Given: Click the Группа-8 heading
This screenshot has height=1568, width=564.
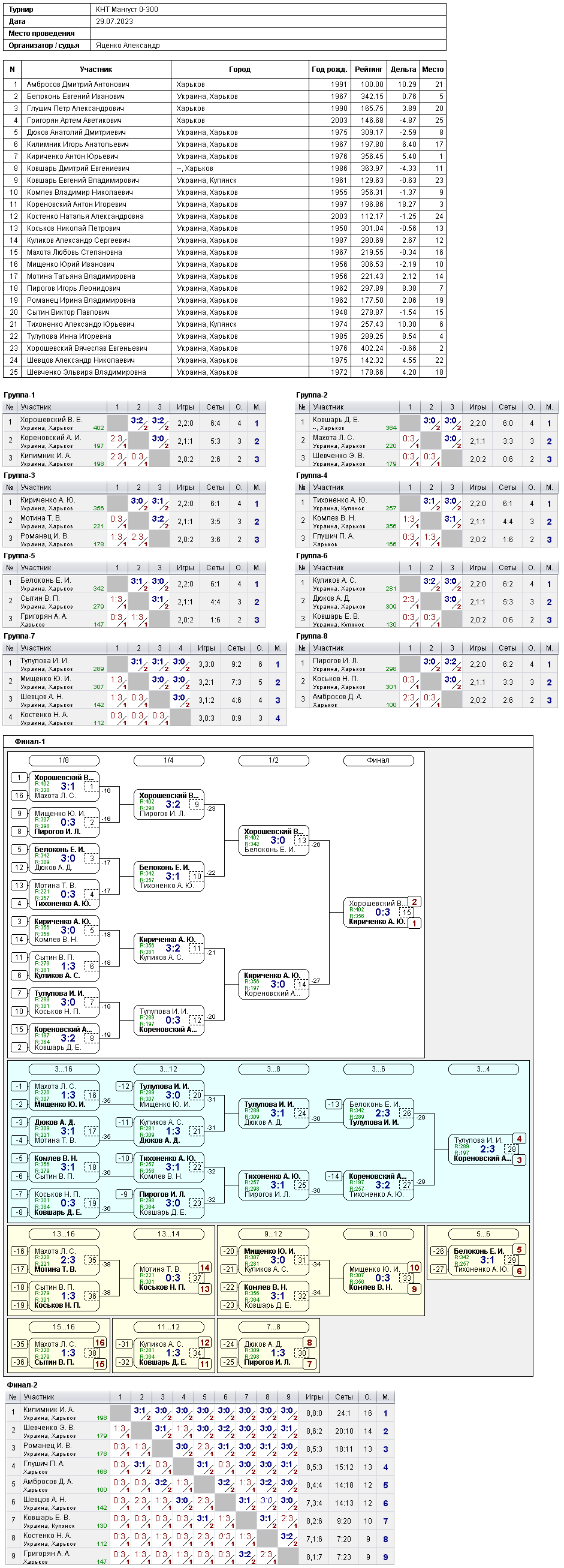Looking at the screenshot, I should 312,636.
